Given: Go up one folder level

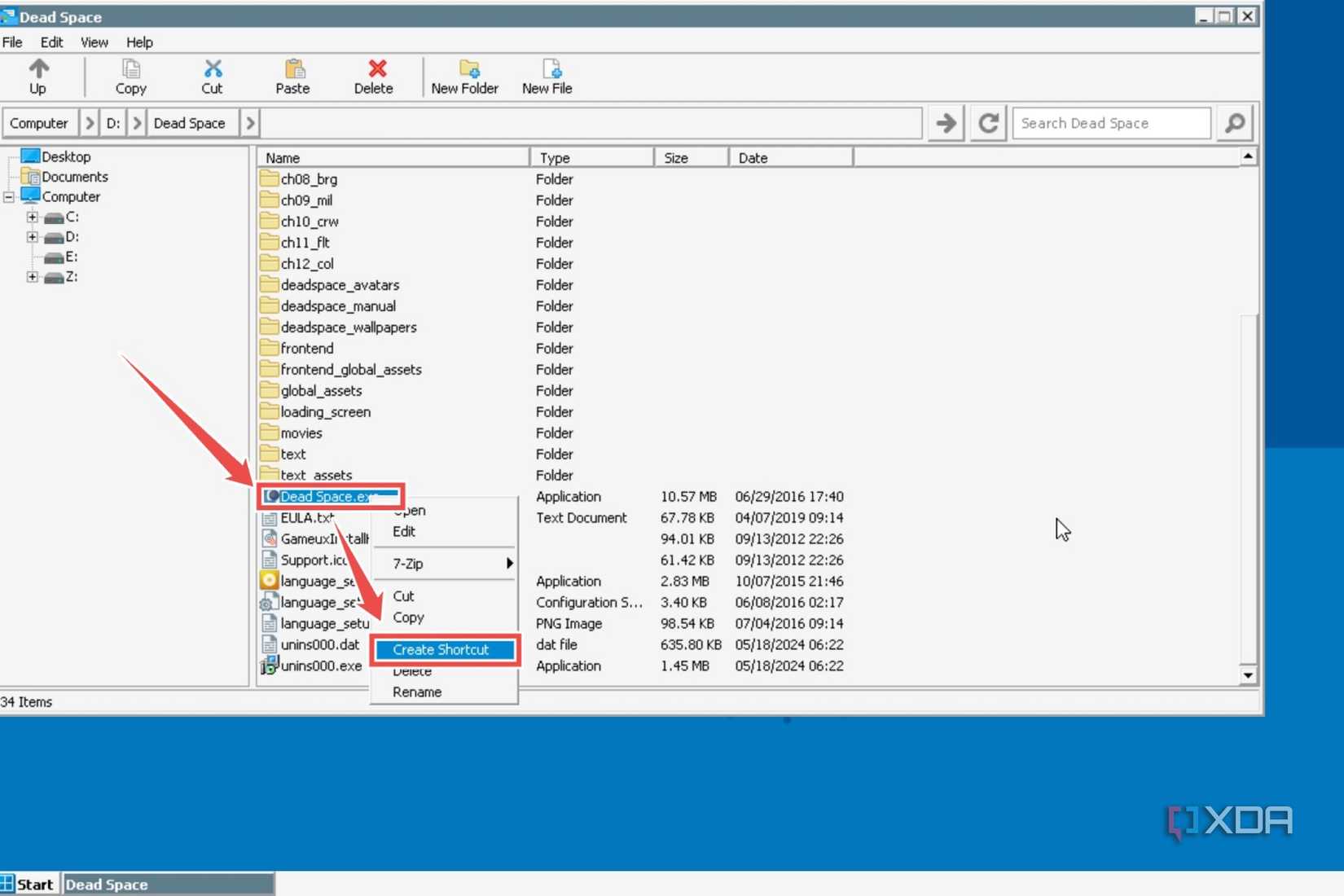Looking at the screenshot, I should point(38,77).
